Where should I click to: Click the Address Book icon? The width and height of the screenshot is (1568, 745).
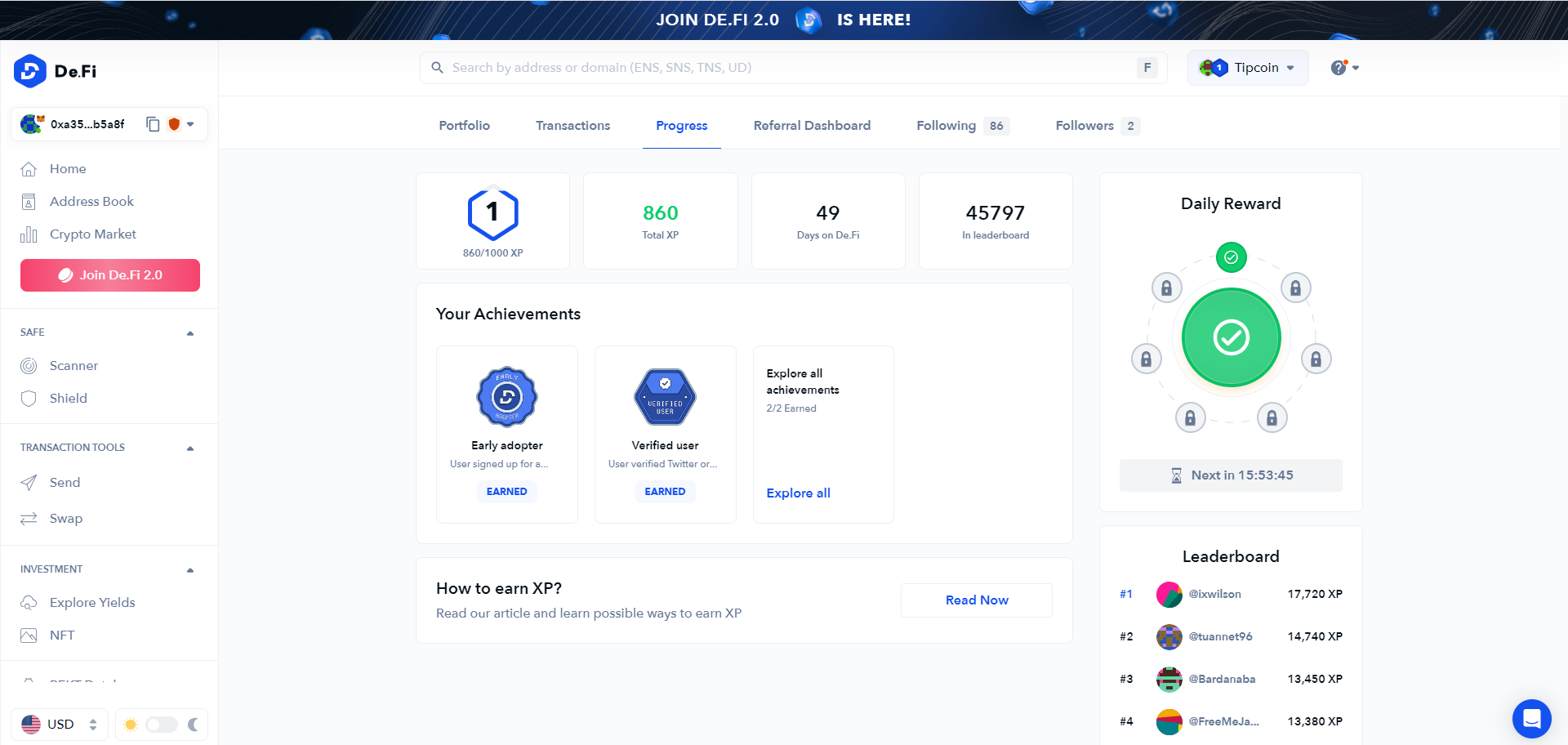tap(29, 202)
